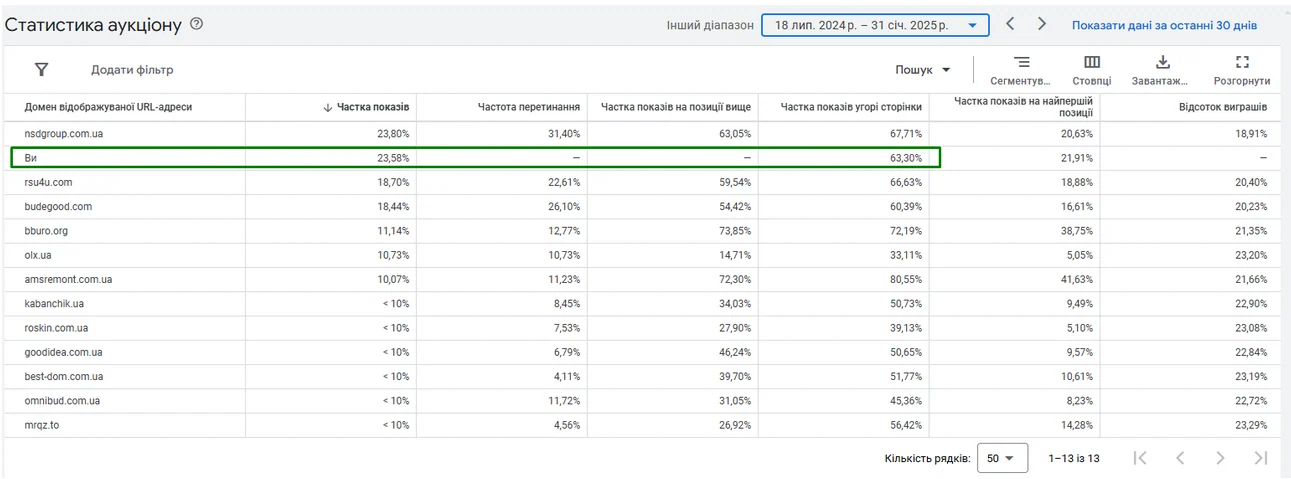Click the Кількість рядків label
1291x479 pixels.
(x=927, y=458)
